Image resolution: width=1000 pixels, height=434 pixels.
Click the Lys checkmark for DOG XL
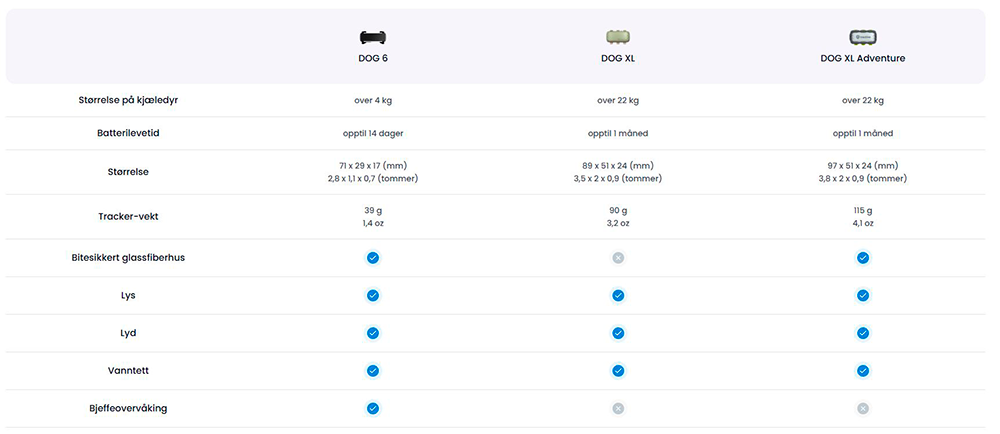pos(618,296)
